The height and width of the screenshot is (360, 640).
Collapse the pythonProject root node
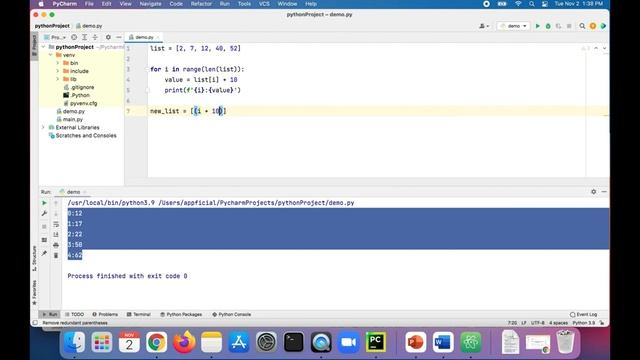click(43, 47)
